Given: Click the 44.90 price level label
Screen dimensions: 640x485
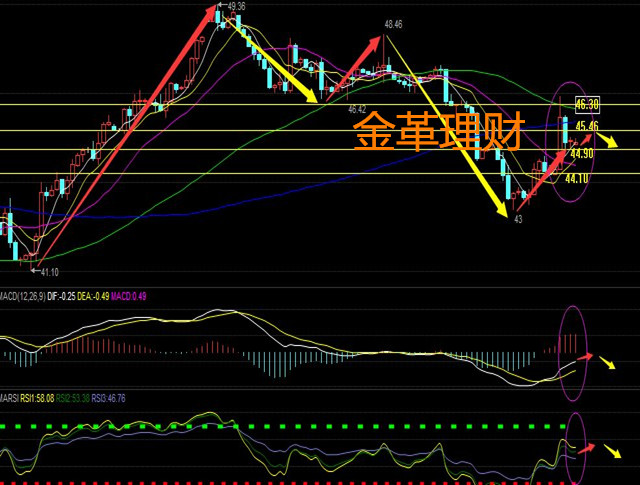Looking at the screenshot, I should click(582, 154).
